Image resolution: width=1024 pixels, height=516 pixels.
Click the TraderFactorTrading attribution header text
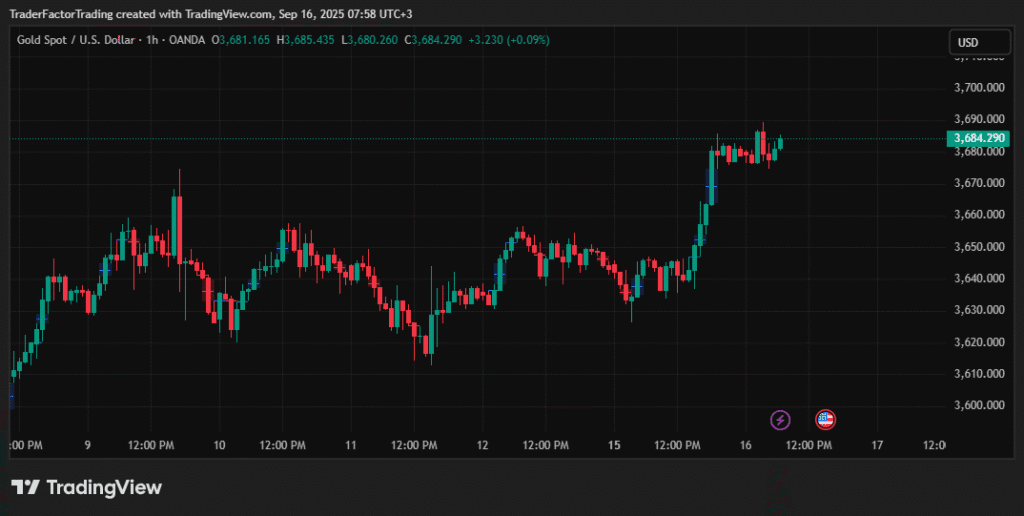click(211, 14)
